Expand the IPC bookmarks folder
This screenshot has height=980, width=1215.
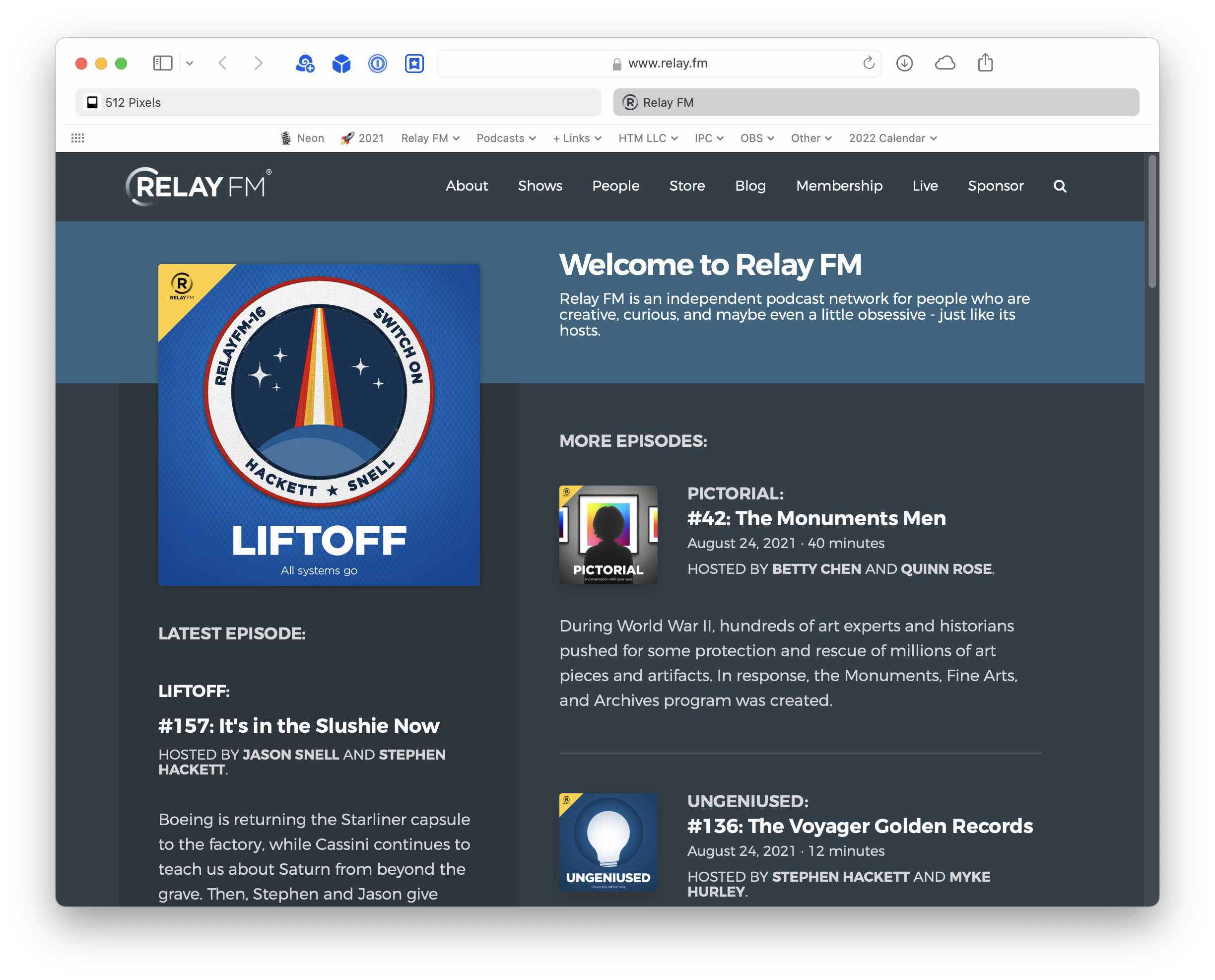coord(708,138)
